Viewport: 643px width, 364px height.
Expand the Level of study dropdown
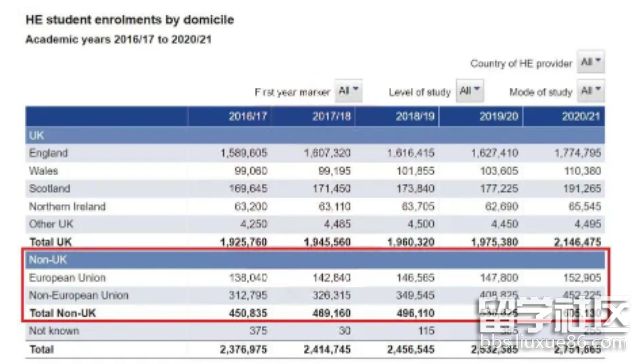(x=470, y=91)
